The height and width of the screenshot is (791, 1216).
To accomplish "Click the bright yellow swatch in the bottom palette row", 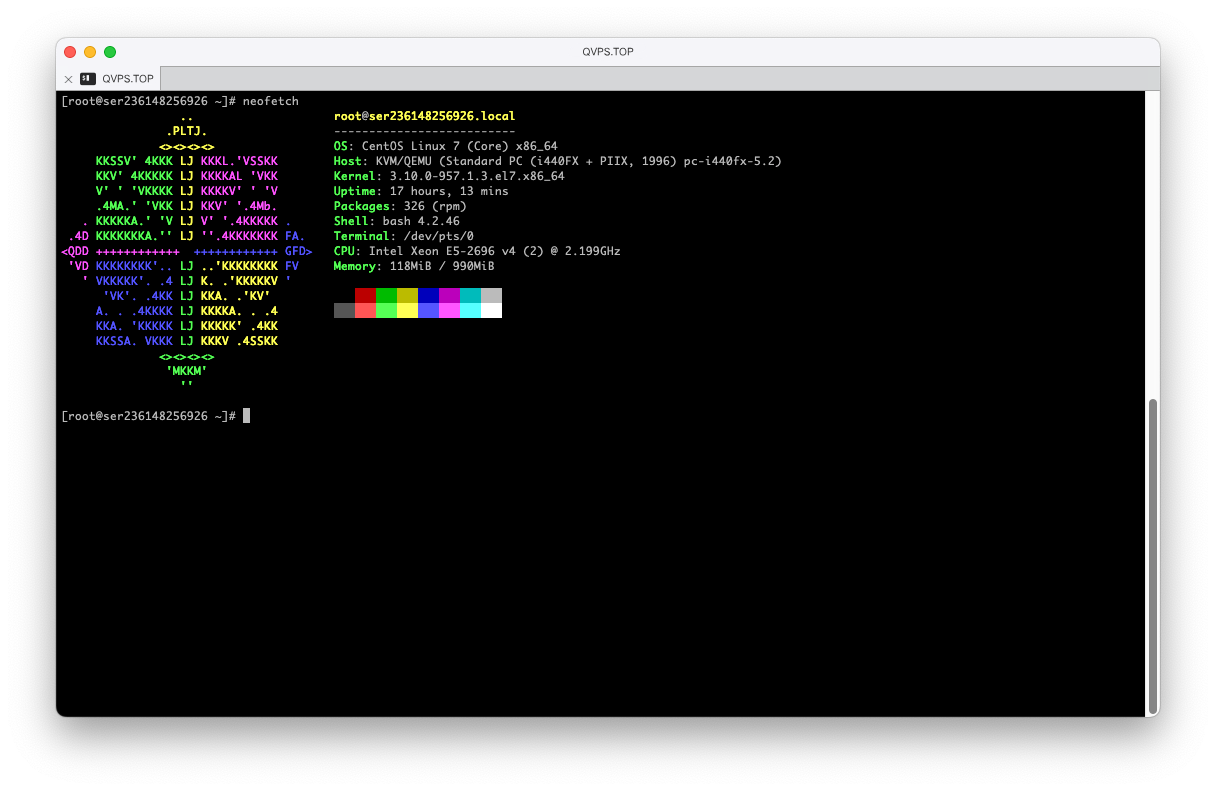I will 407,311.
